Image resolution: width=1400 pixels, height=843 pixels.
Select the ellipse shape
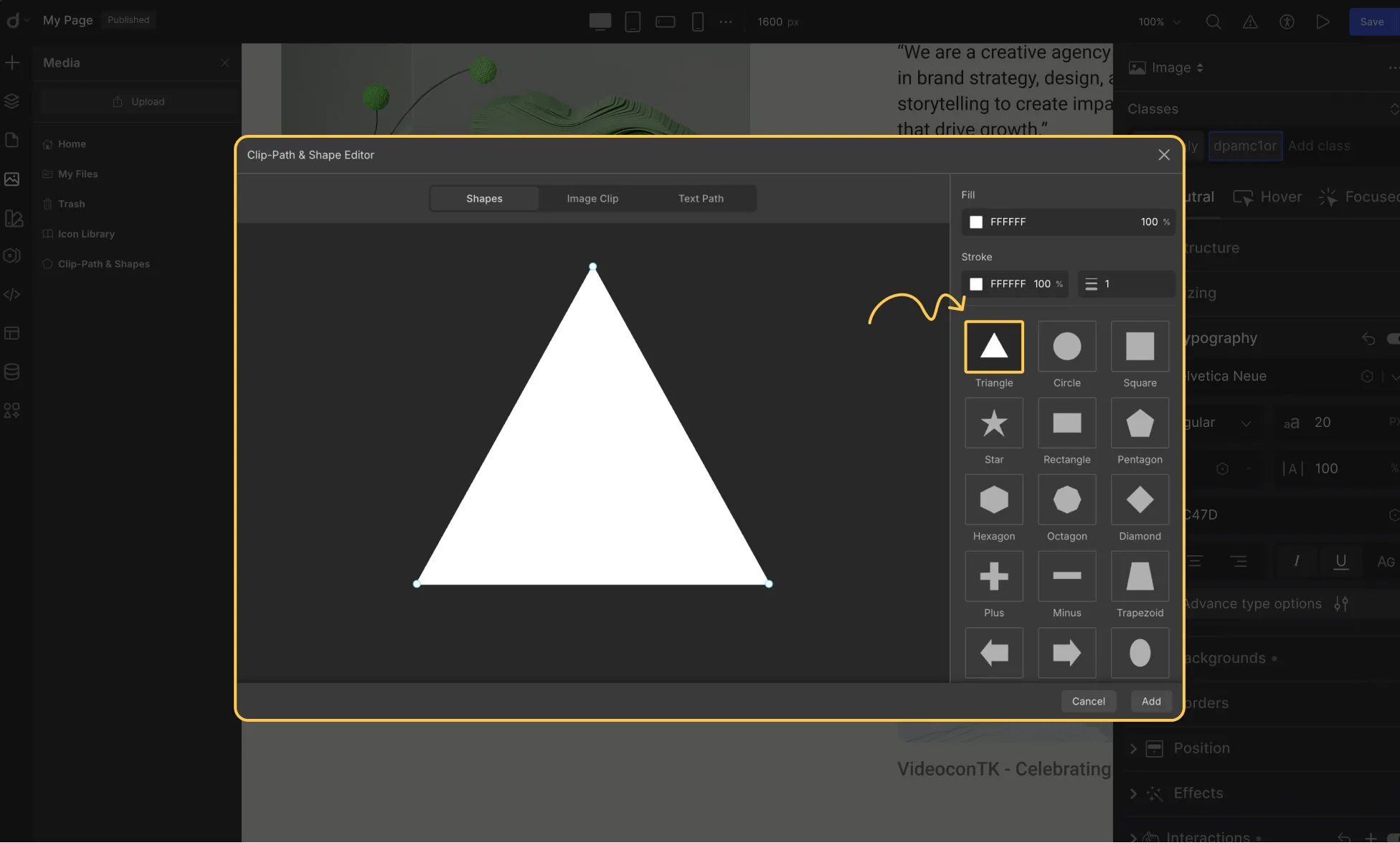tap(1140, 653)
